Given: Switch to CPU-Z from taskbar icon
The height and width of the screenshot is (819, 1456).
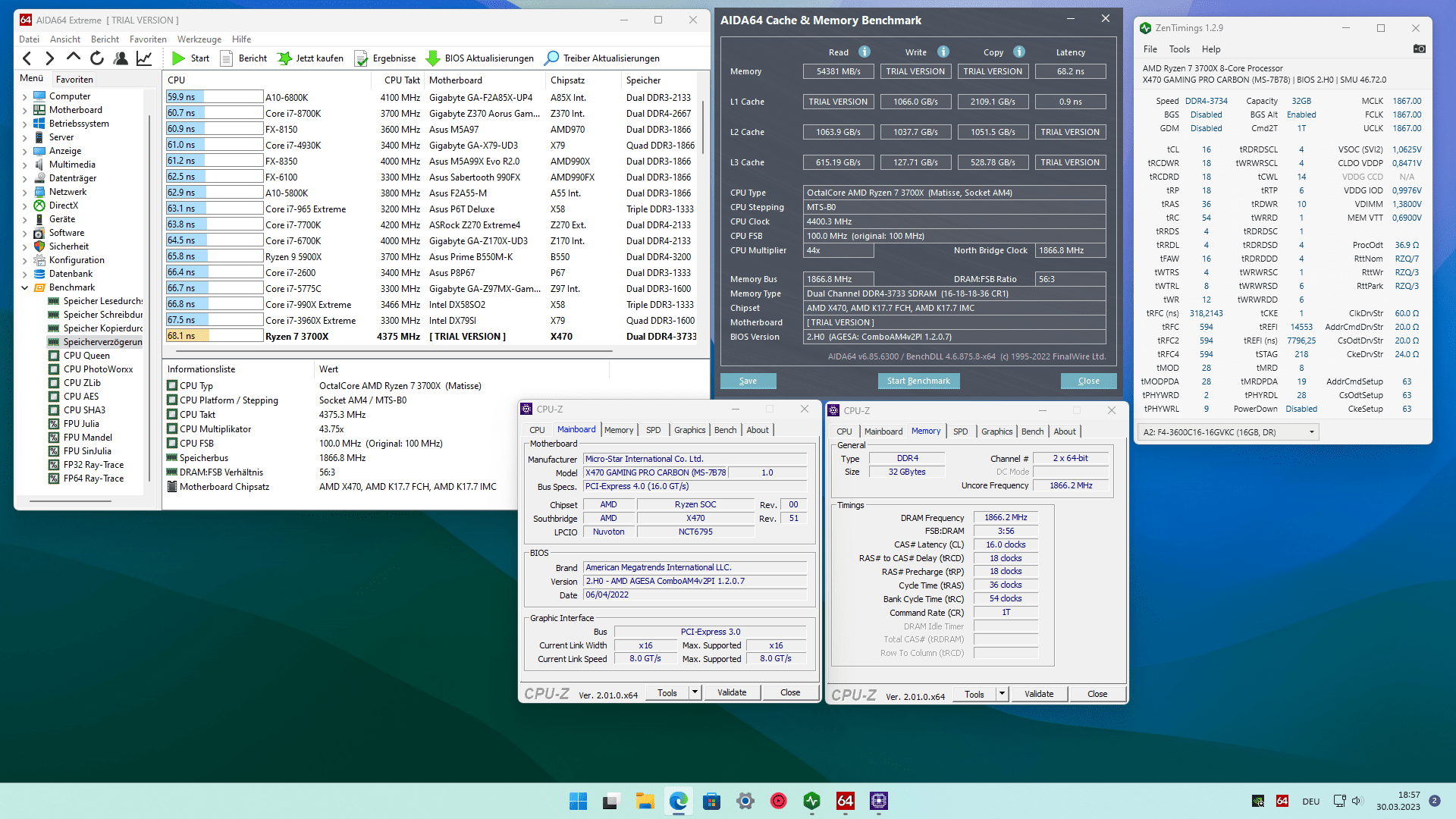Looking at the screenshot, I should click(x=879, y=801).
